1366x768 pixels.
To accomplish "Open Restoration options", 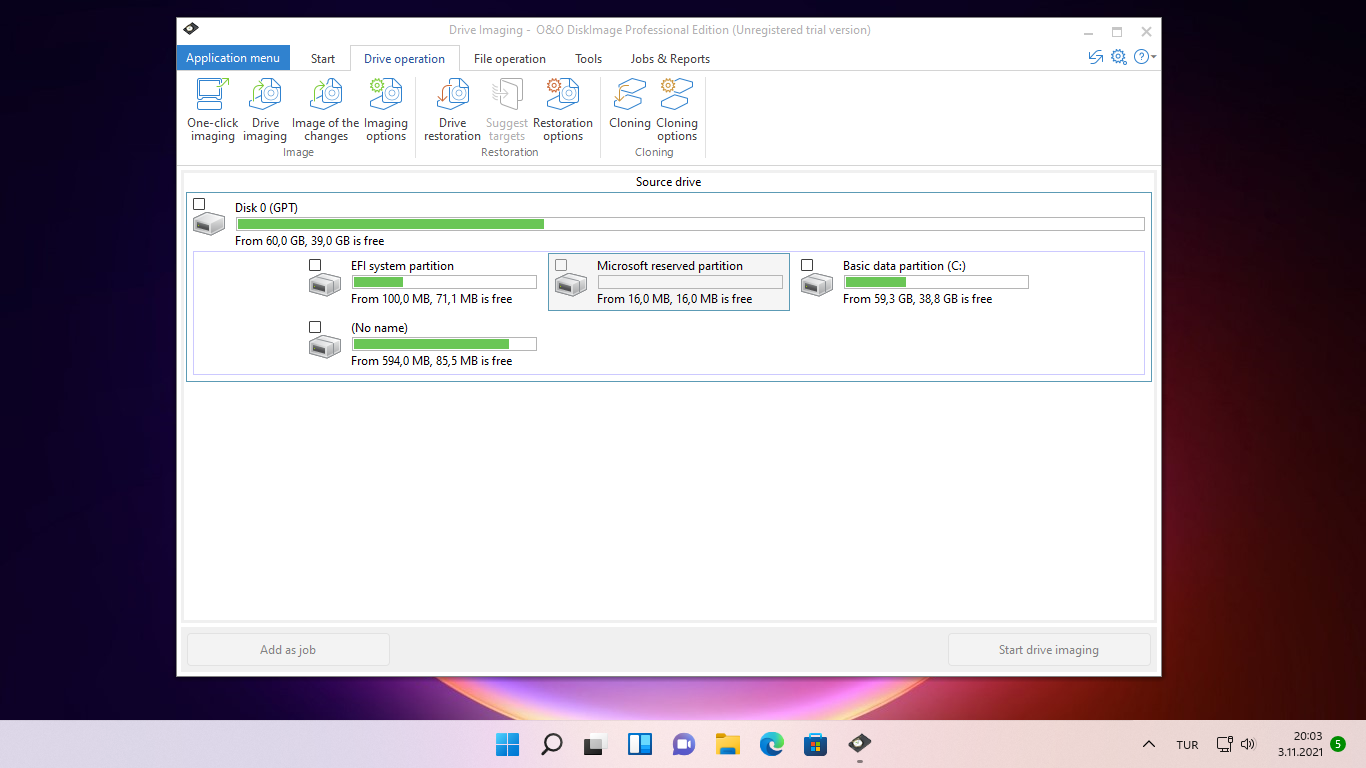I will (x=563, y=110).
